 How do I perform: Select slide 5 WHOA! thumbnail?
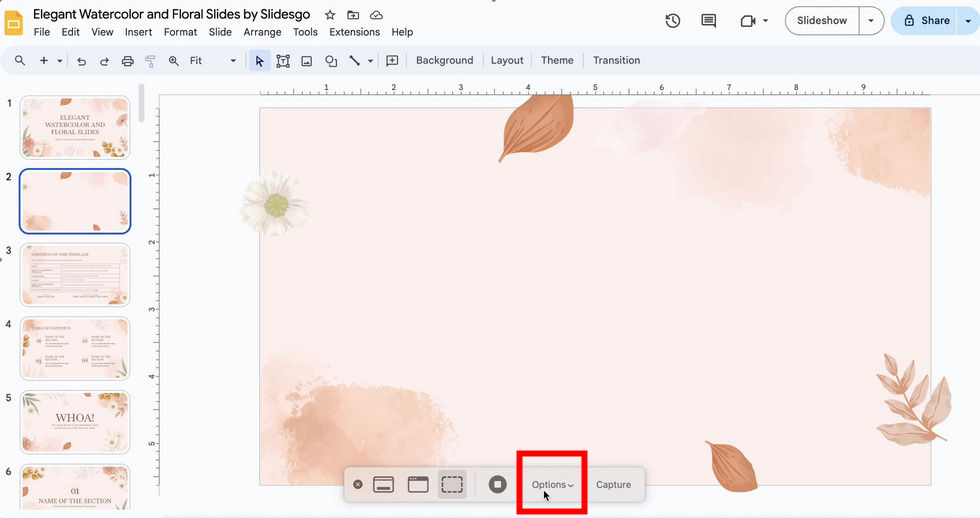tap(75, 422)
